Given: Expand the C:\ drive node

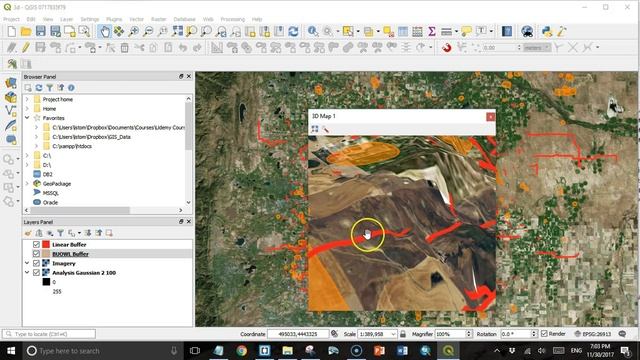Looking at the screenshot, I should pyautogui.click(x=27, y=156).
